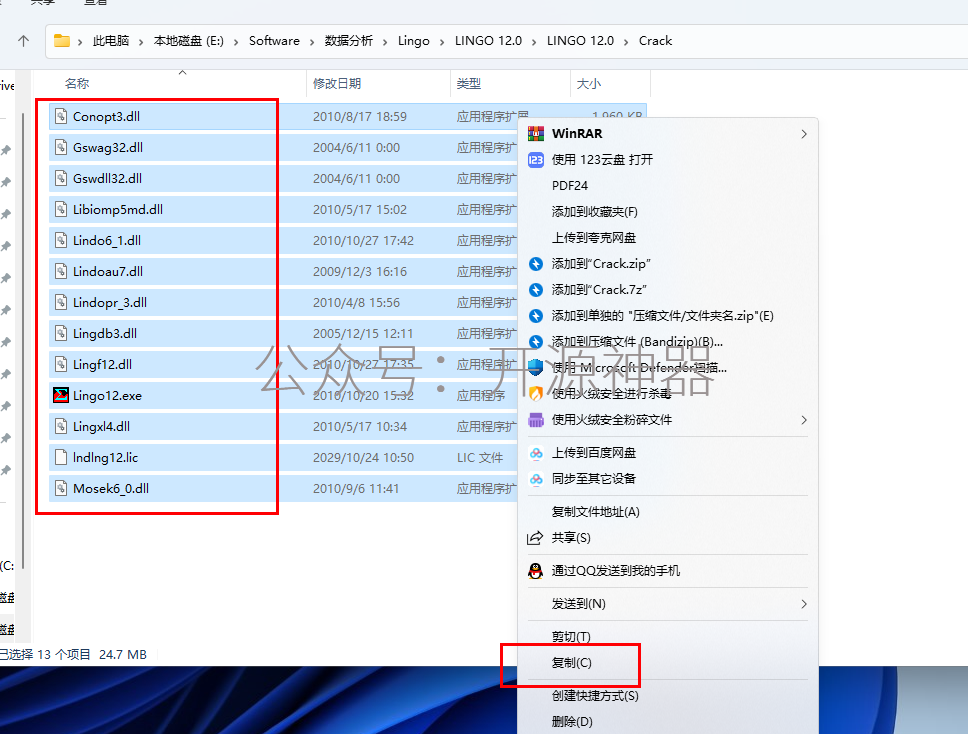The height and width of the screenshot is (734, 968).
Task: Expand the chevron after 本地磁盘 (E:) in path
Action: (236, 41)
